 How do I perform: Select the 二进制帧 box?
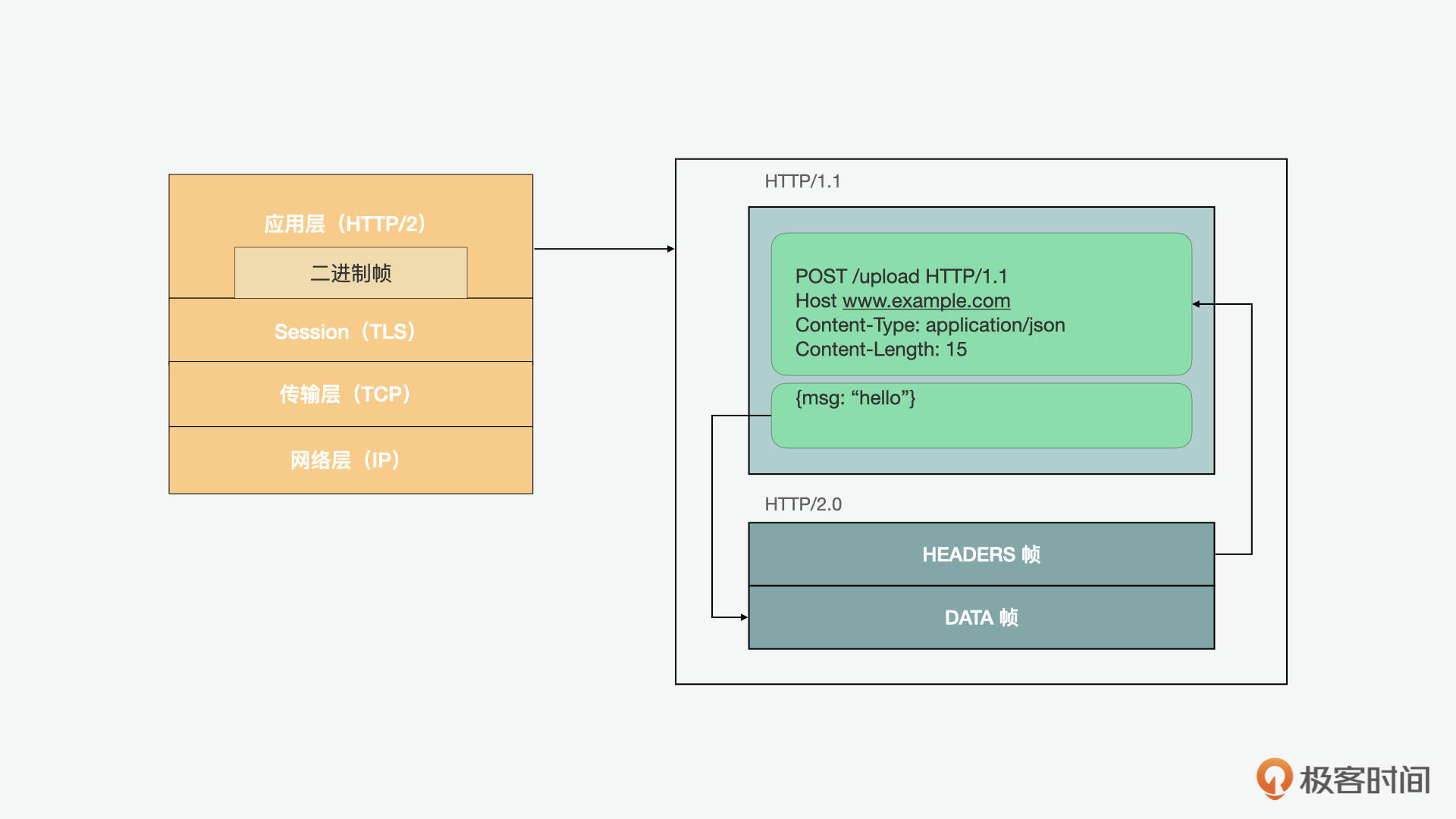click(350, 273)
